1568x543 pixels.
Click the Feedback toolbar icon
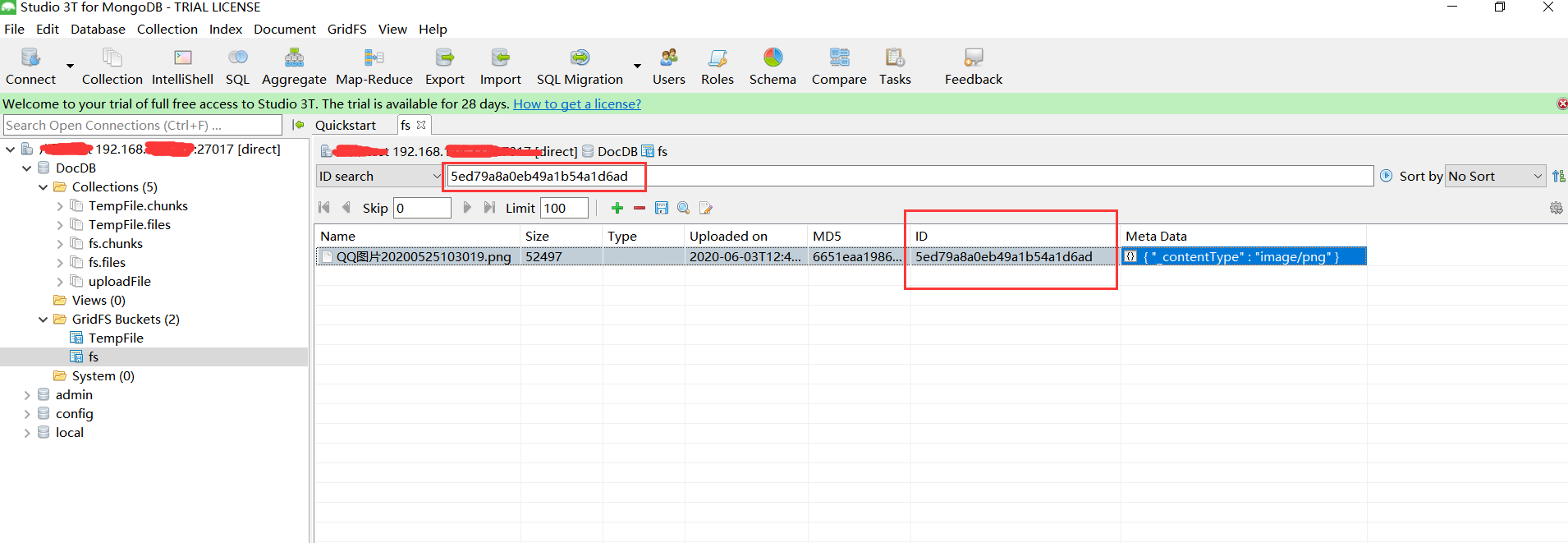pyautogui.click(x=974, y=66)
